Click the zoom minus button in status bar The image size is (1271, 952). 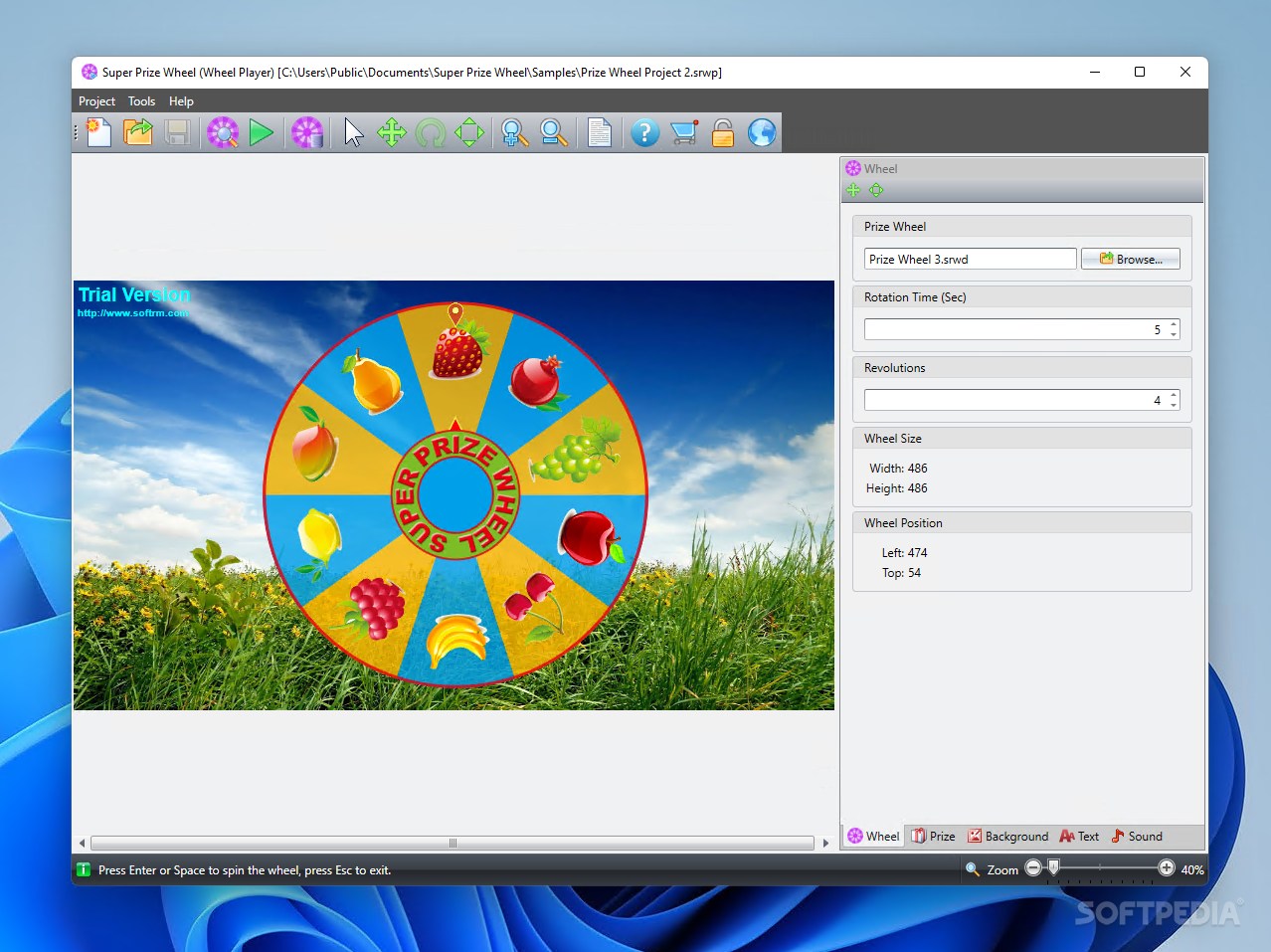click(1033, 868)
